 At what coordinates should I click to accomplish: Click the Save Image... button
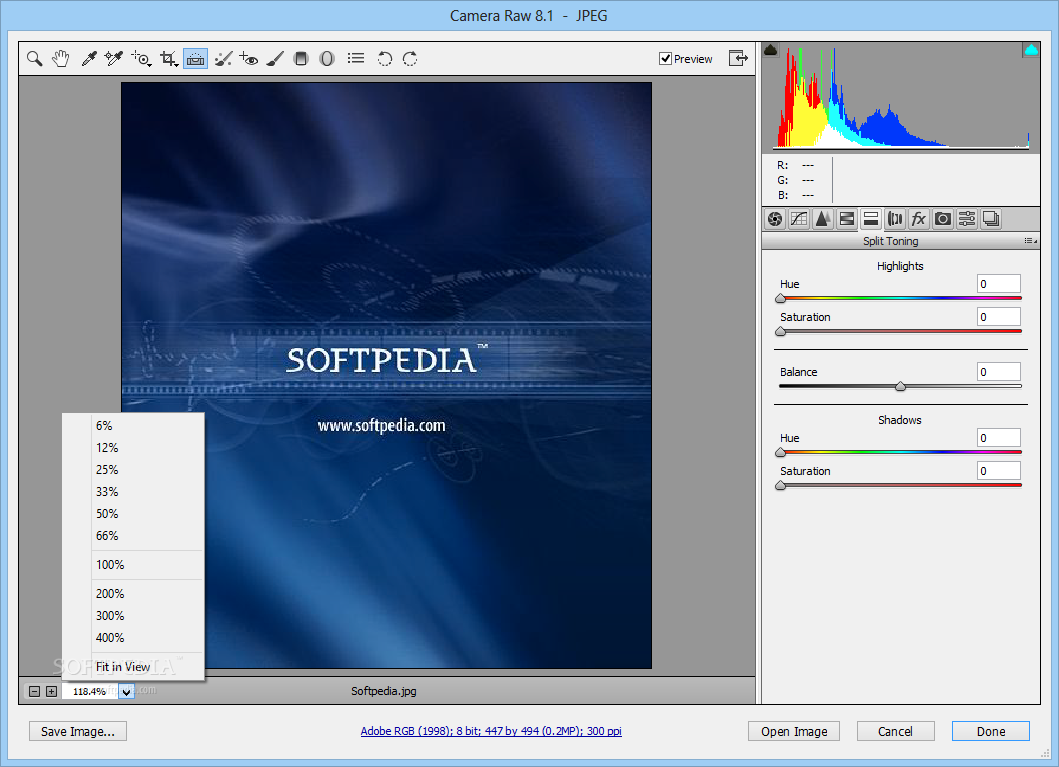coord(78,731)
